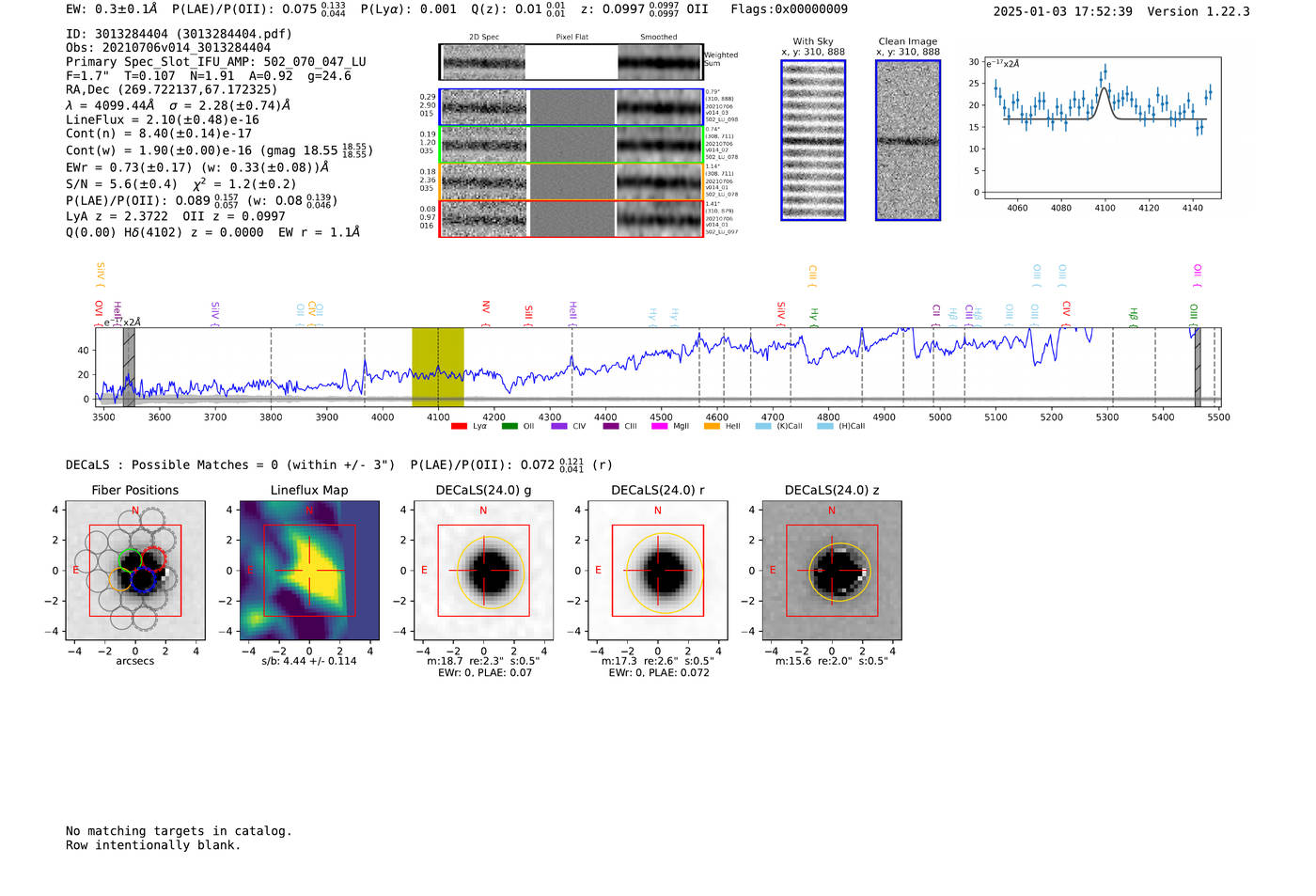The image size is (1316, 896).
Task: Click the MgII magenta legend swatch
Action: tap(659, 426)
